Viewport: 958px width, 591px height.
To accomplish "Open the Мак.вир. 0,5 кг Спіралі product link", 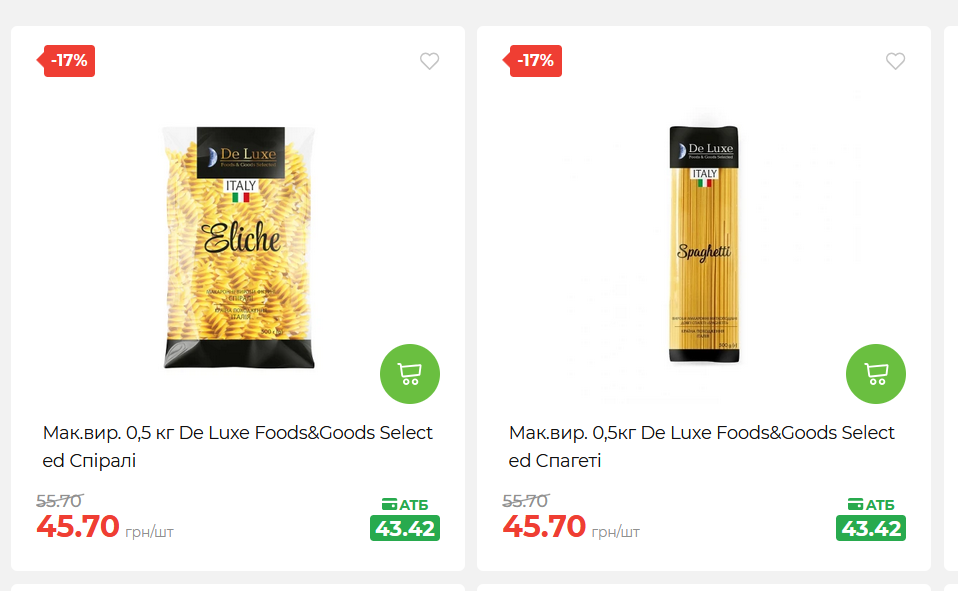I will (x=238, y=446).
